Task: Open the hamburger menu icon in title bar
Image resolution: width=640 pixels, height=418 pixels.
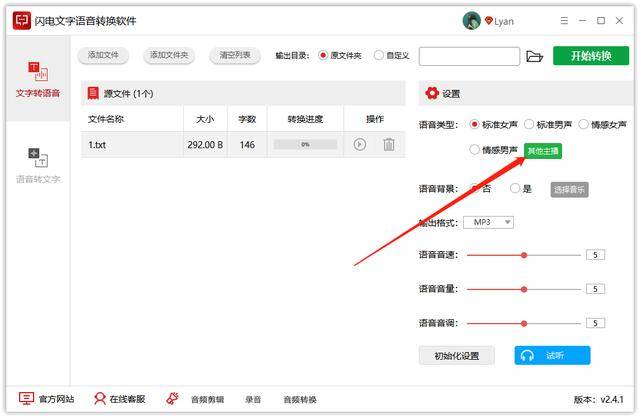Action: (x=564, y=20)
